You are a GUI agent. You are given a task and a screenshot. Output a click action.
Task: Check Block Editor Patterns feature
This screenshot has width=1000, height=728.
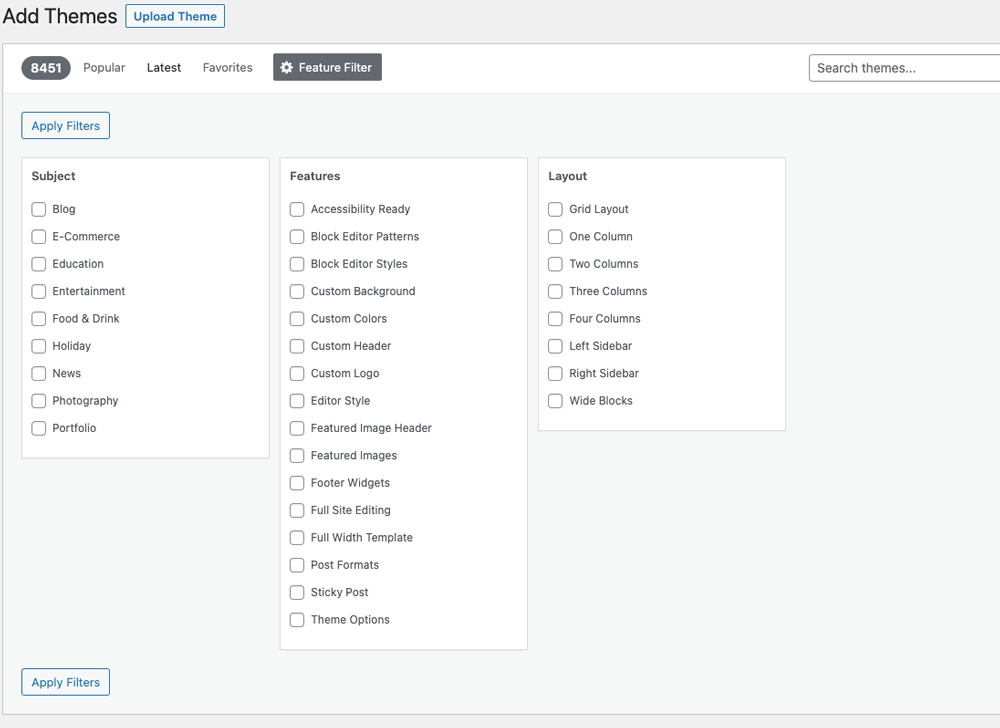297,236
